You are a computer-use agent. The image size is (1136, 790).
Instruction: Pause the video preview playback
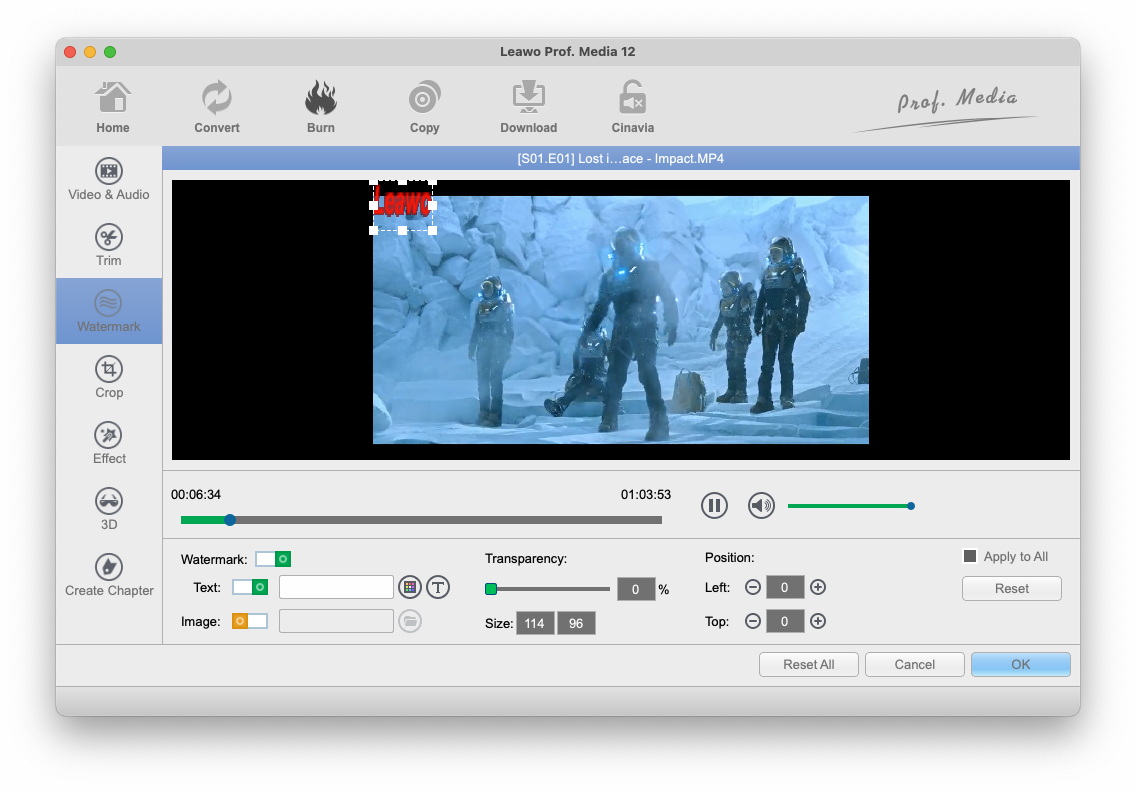[x=714, y=506]
